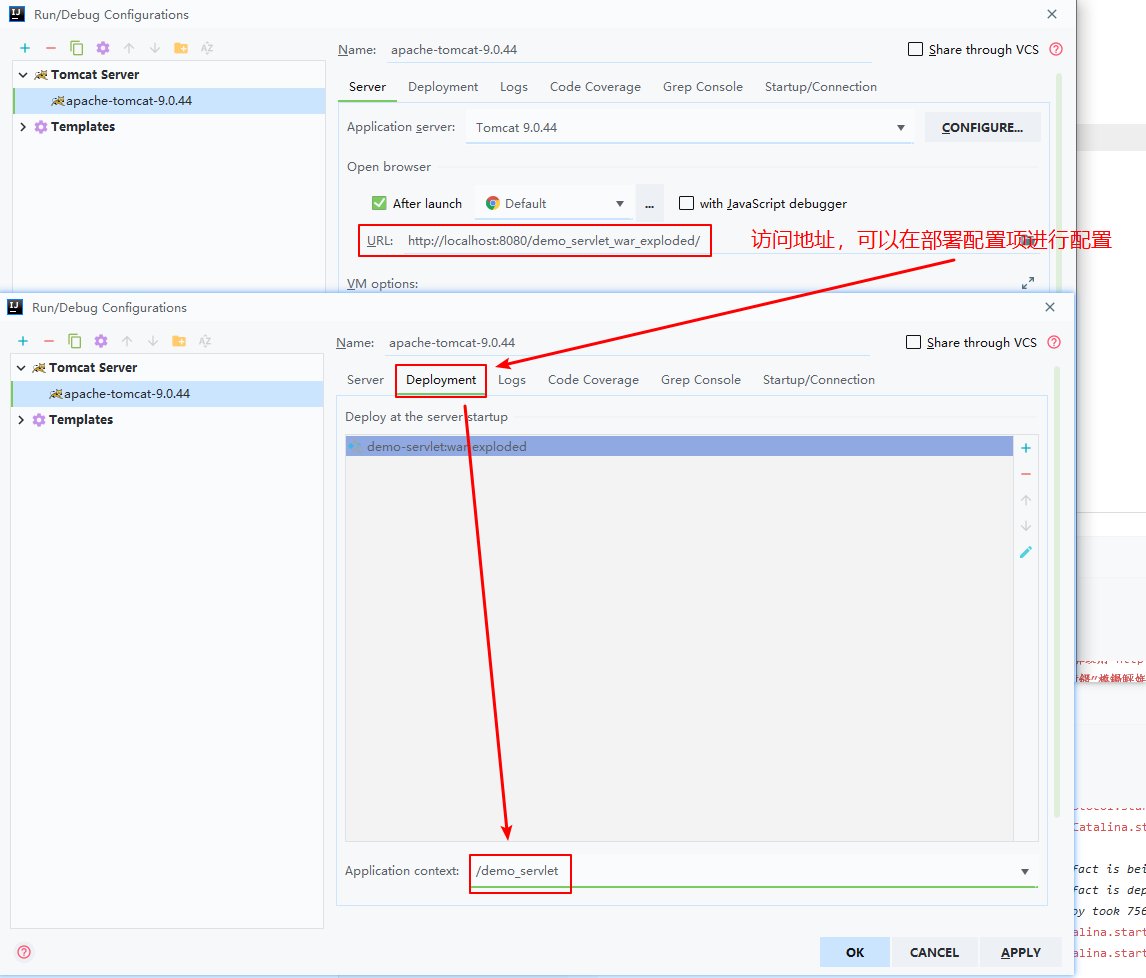
Task: Click Add New Configuration plus in back dialog
Action: (25, 48)
